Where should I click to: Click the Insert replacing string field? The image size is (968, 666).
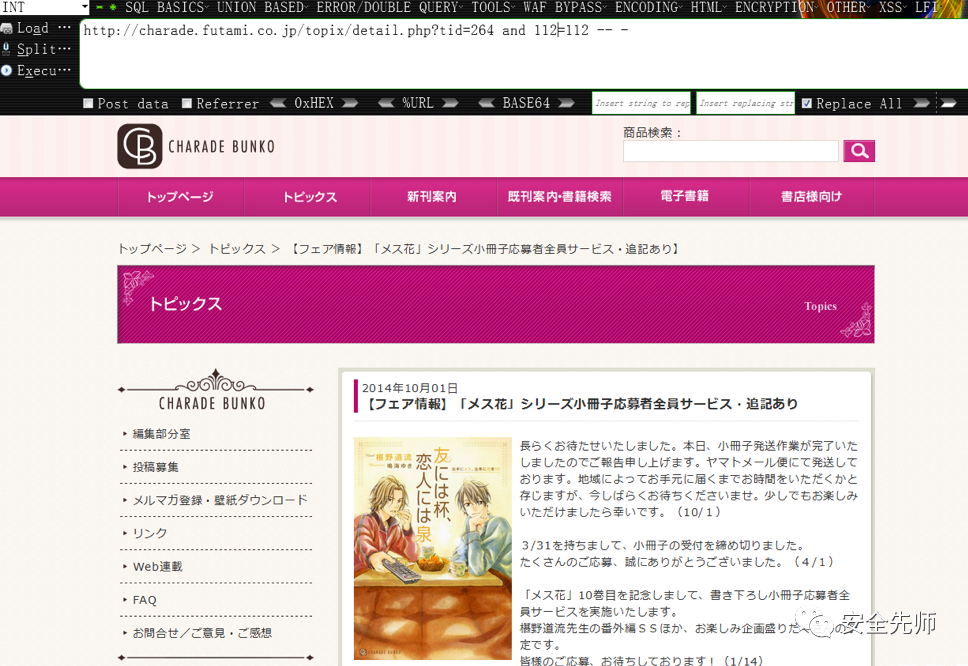746,103
